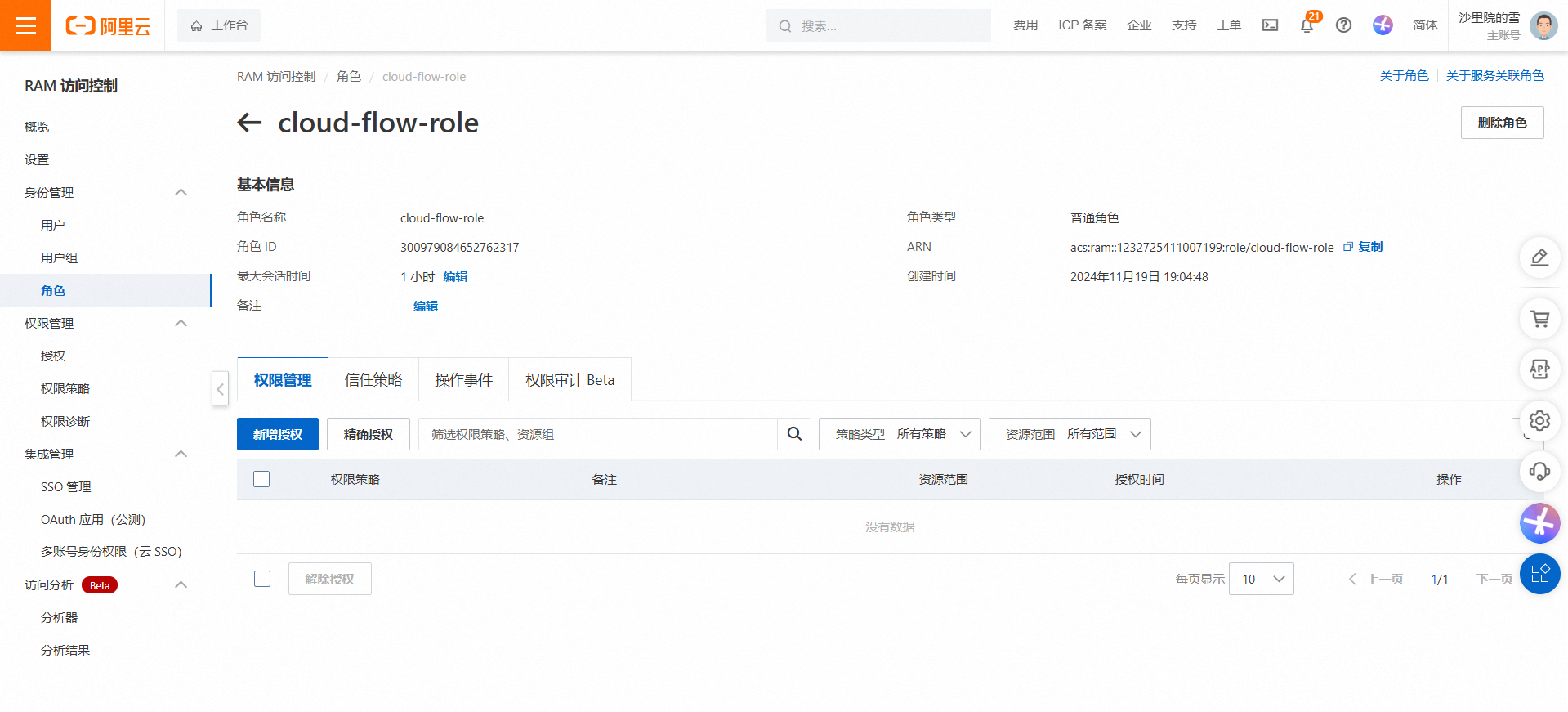
Task: Collapse the left sidebar handle
Action: pos(221,389)
